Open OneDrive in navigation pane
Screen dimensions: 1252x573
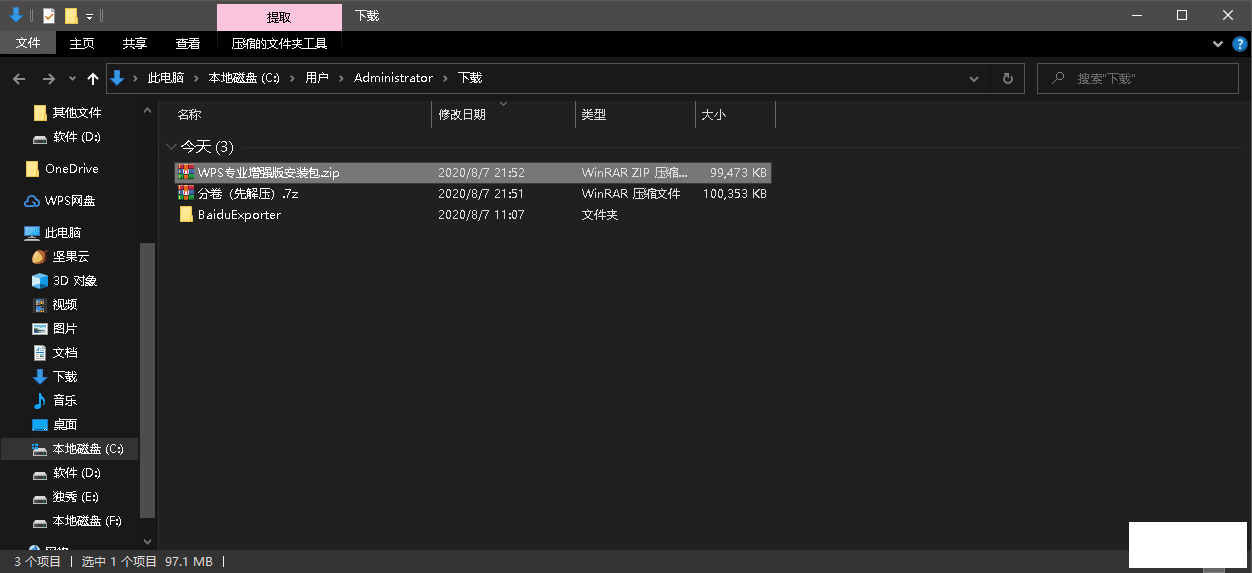pyautogui.click(x=71, y=169)
